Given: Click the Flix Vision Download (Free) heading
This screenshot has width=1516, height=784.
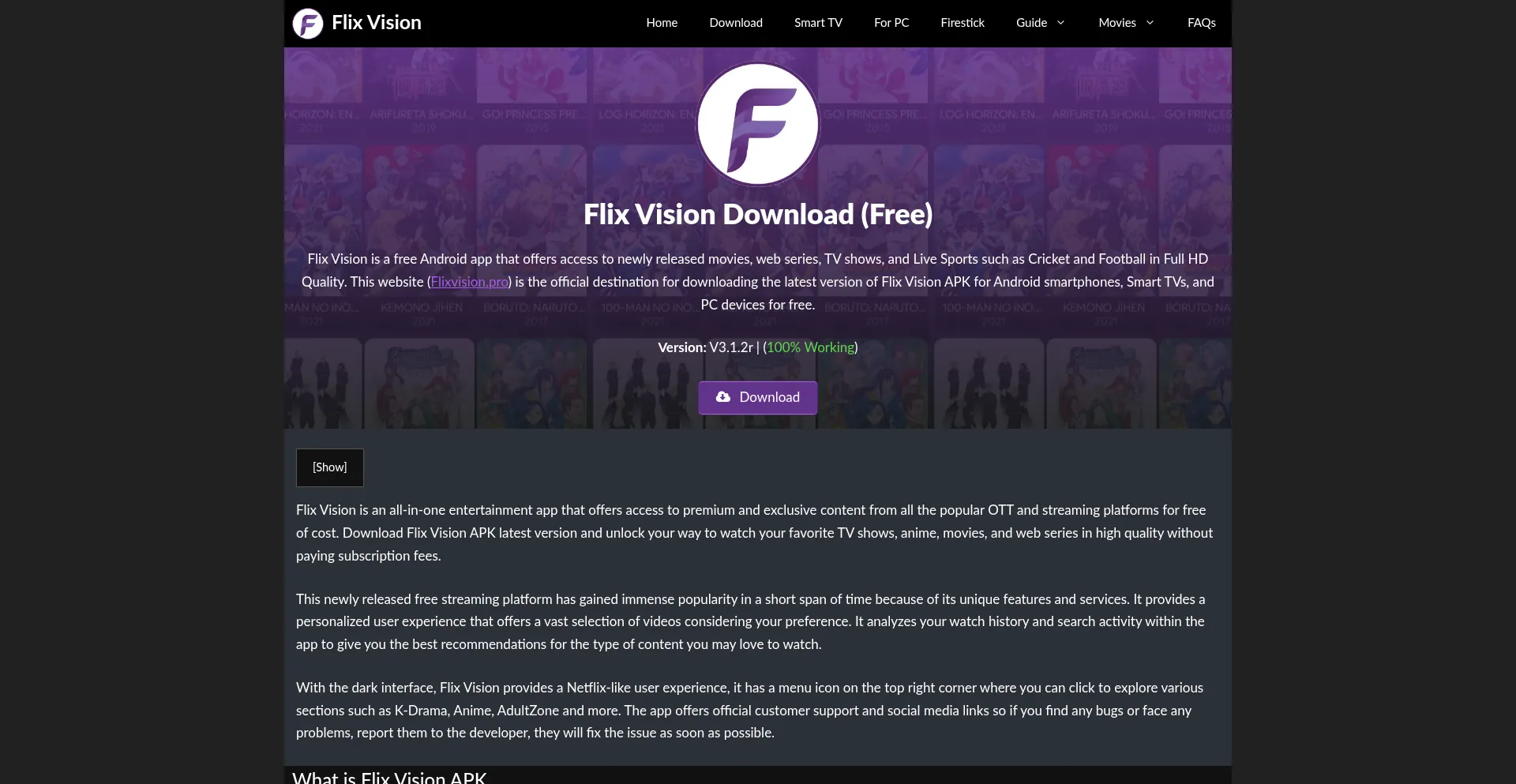Looking at the screenshot, I should click(x=758, y=214).
